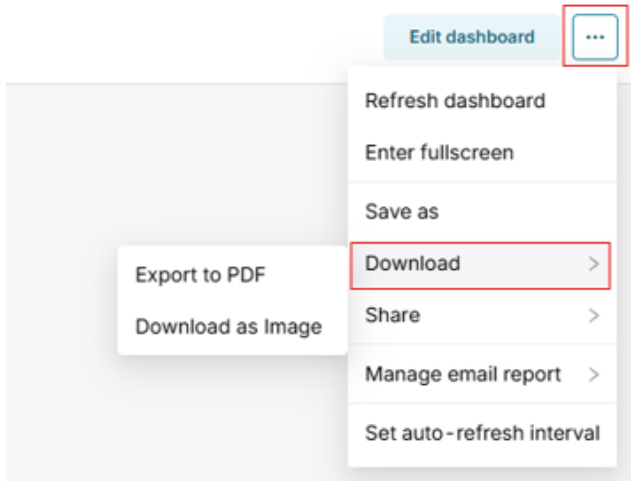Click the Edit dashboard button
Viewport: 640px width, 491px height.
click(x=471, y=37)
